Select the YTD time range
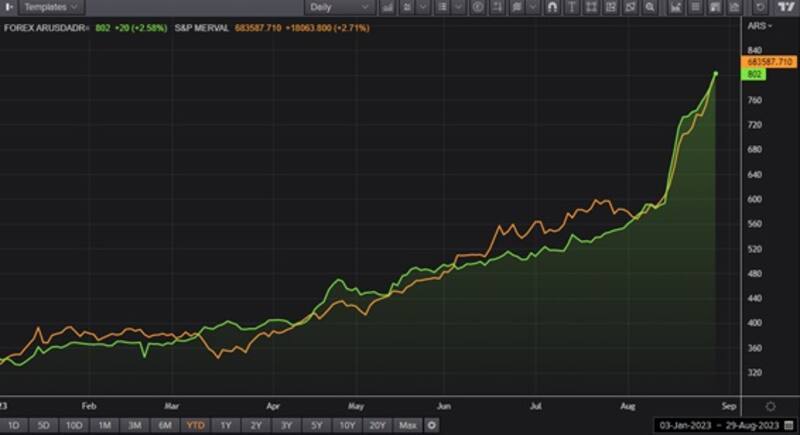This screenshot has width=800, height=435. [196, 425]
